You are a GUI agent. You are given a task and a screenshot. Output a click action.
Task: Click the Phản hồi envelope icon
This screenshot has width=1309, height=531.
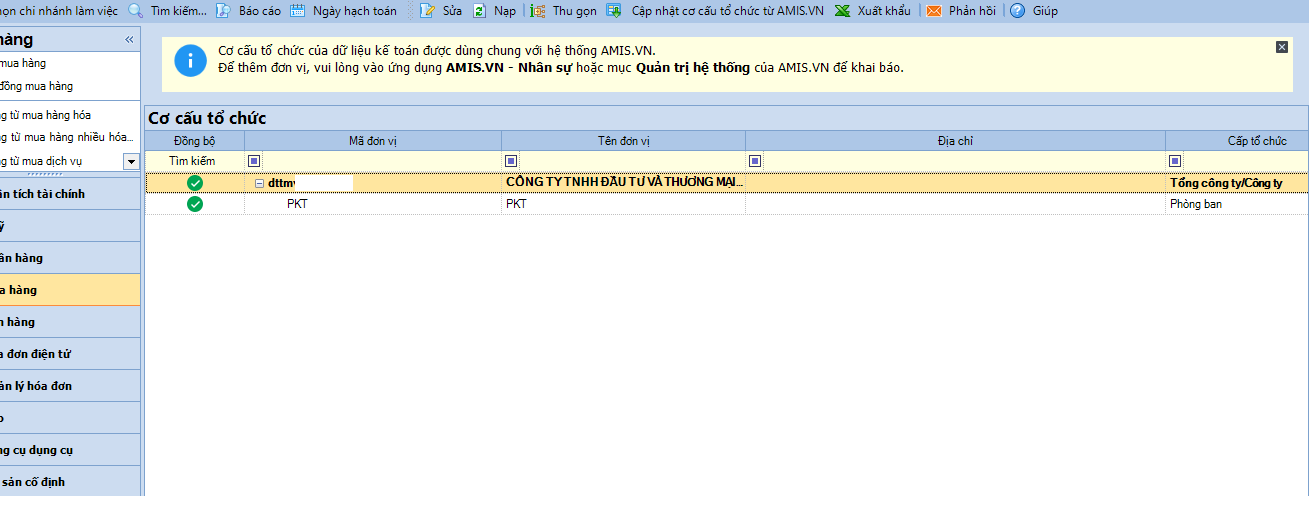click(x=934, y=11)
